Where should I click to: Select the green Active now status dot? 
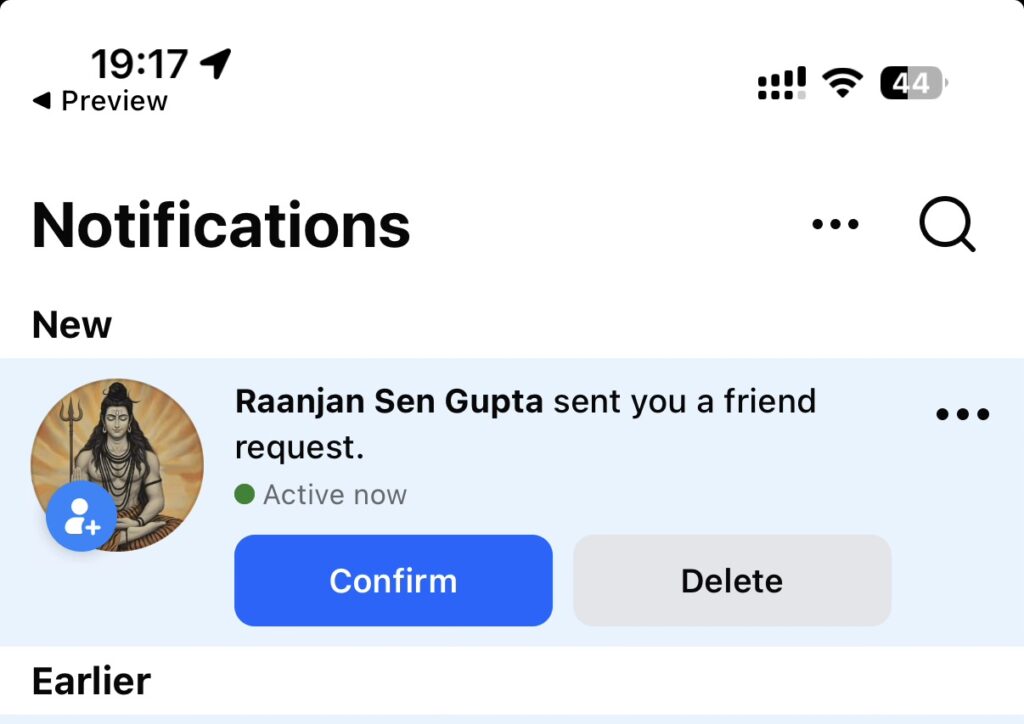click(x=243, y=494)
